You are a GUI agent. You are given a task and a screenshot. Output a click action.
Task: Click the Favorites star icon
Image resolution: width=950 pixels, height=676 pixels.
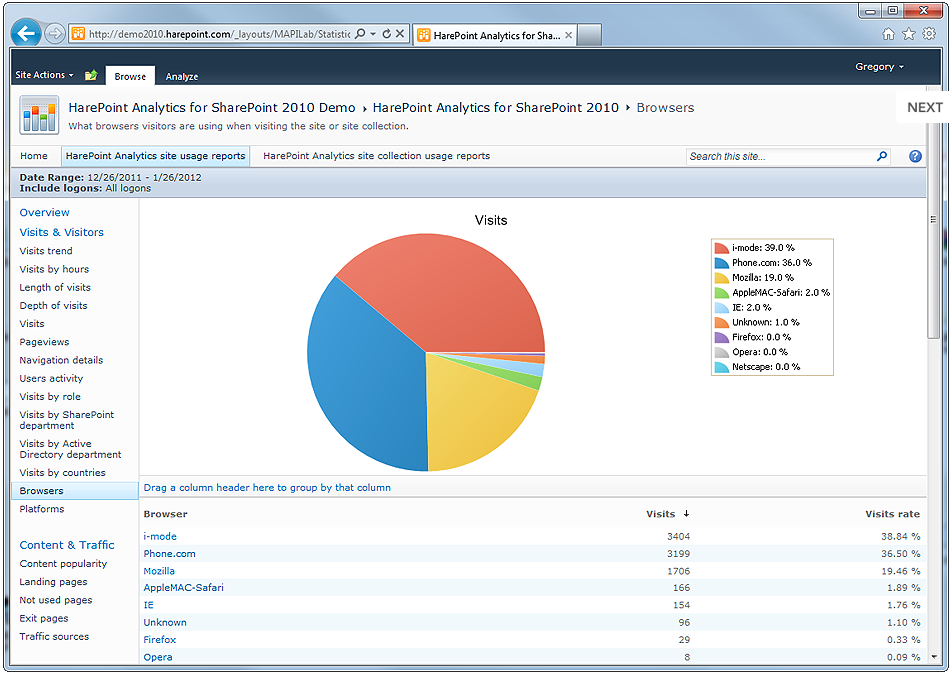909,34
